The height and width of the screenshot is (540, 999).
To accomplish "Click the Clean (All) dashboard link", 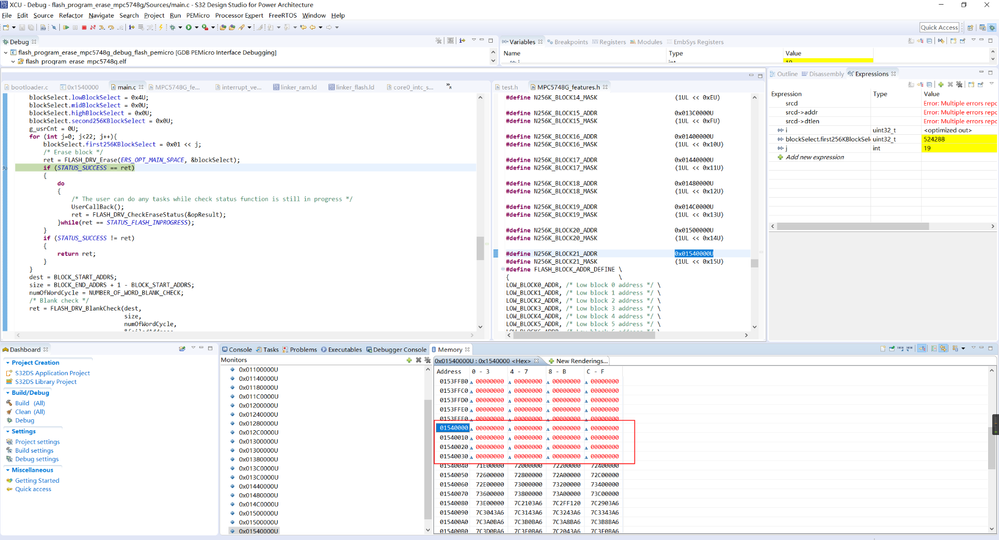I will pyautogui.click(x=30, y=412).
